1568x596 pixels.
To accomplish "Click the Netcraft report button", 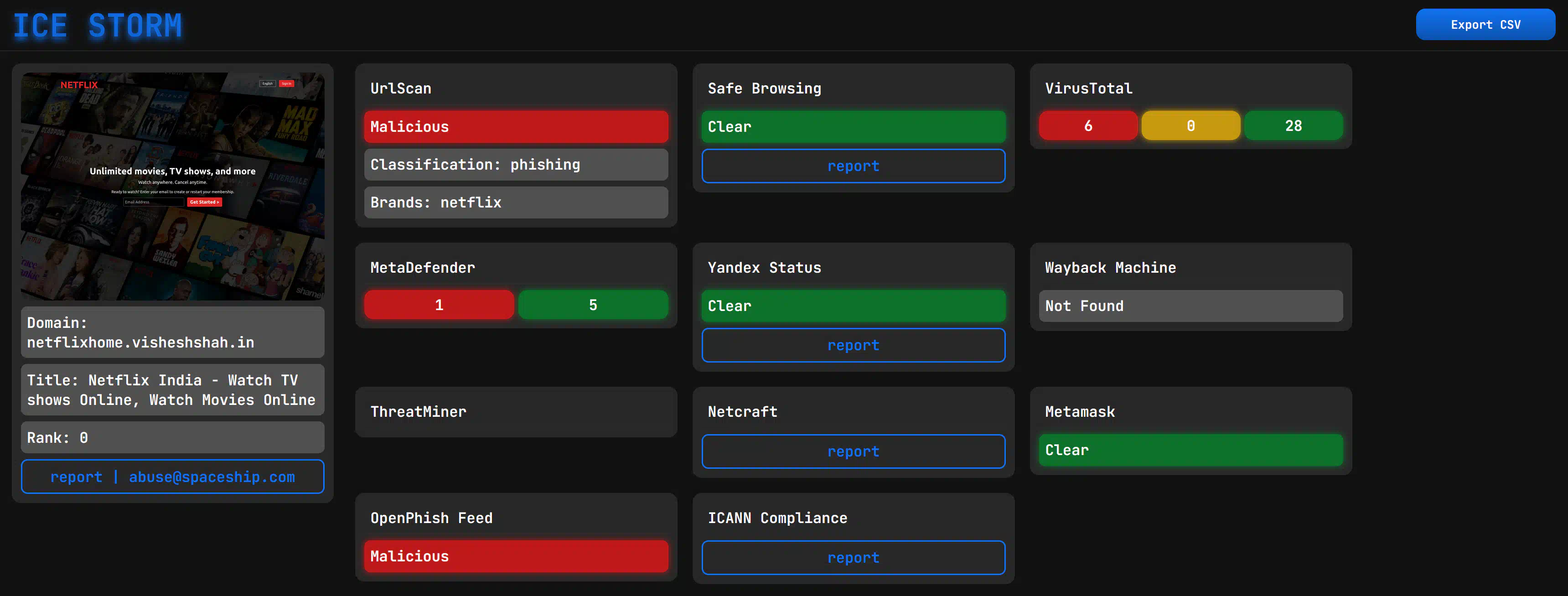I will pyautogui.click(x=853, y=452).
